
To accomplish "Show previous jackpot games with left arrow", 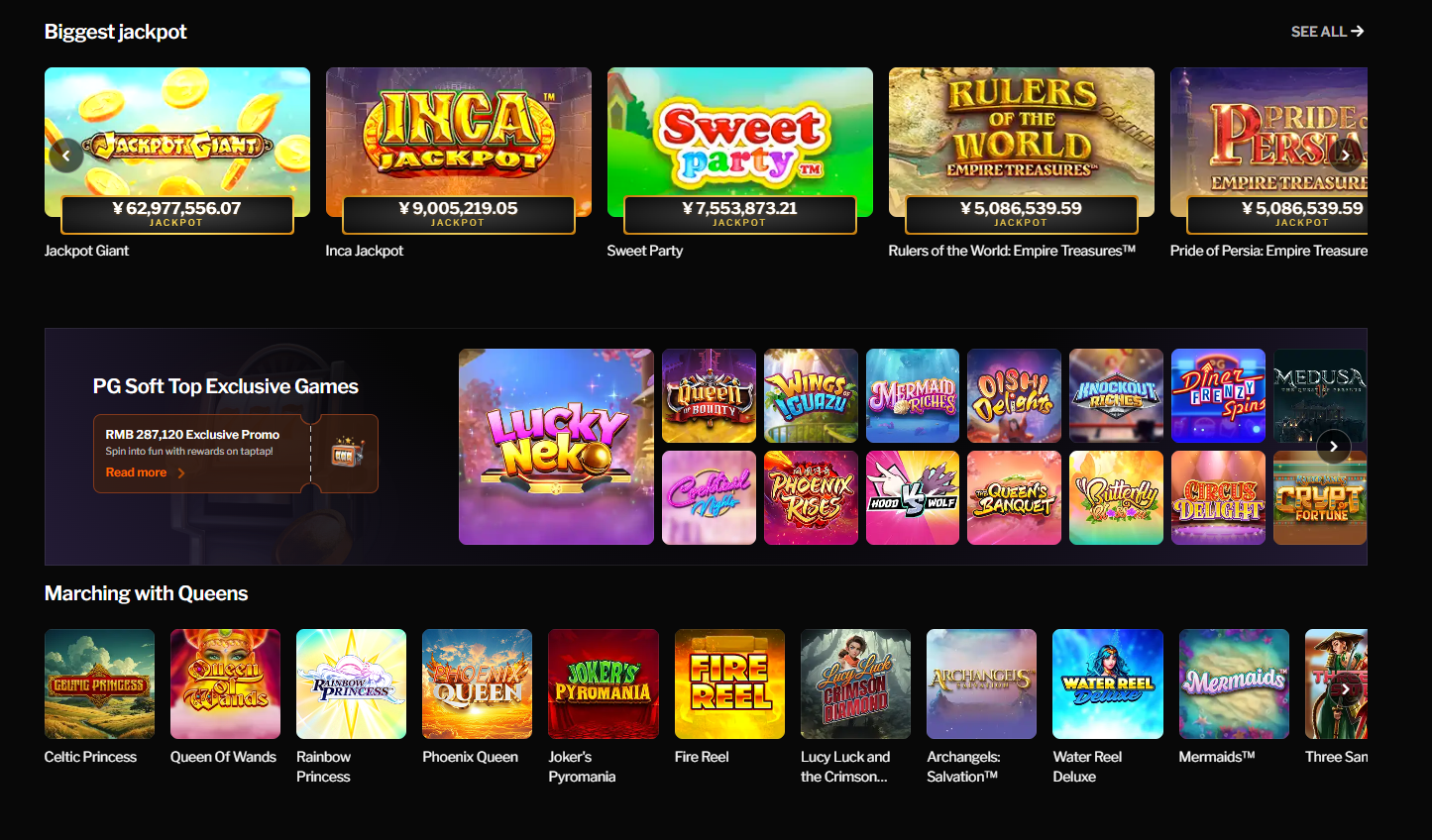I will click(x=66, y=155).
